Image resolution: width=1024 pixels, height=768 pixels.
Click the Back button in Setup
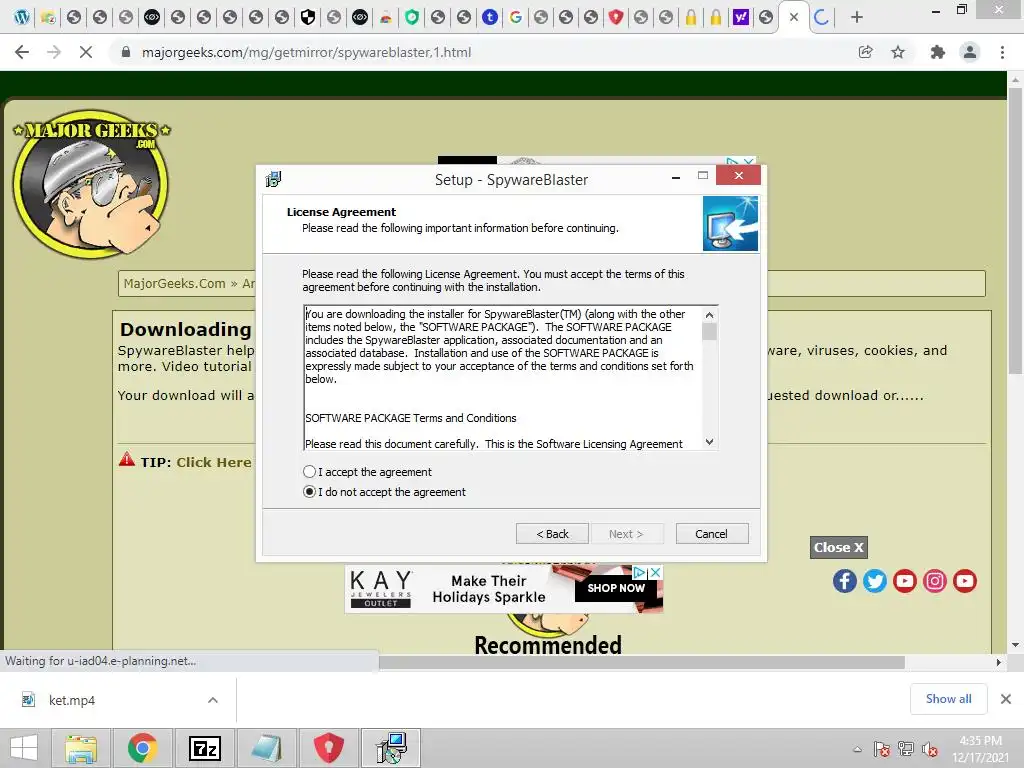552,534
